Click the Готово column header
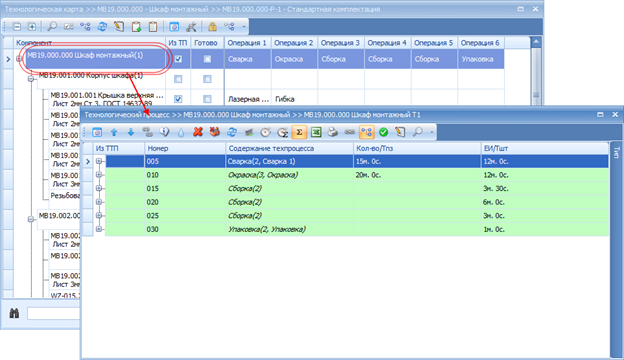The height and width of the screenshot is (360, 624). [x=206, y=43]
